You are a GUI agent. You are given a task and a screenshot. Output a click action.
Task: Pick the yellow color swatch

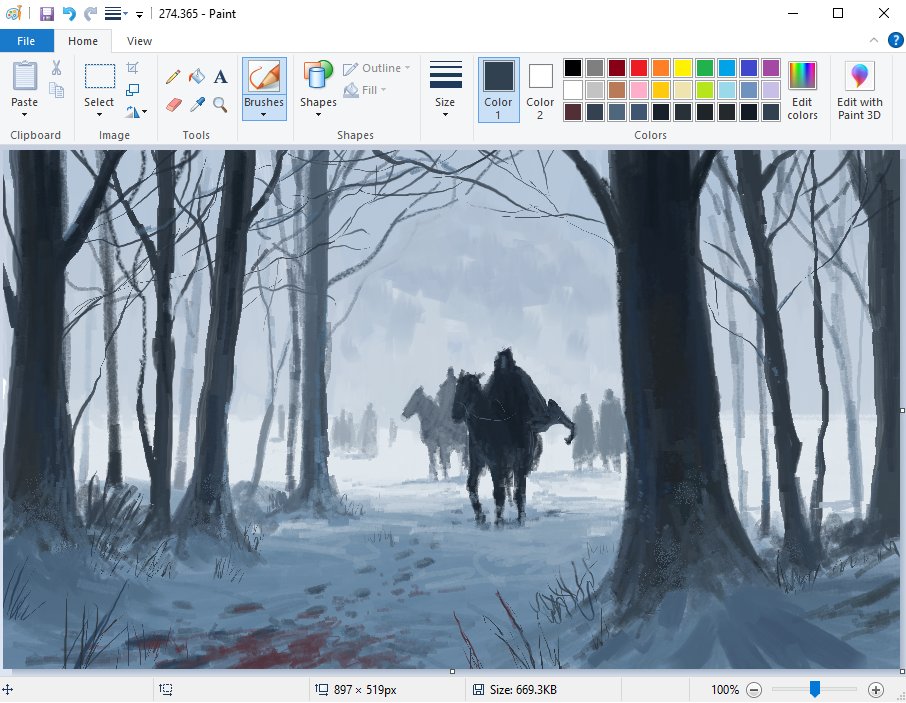682,68
